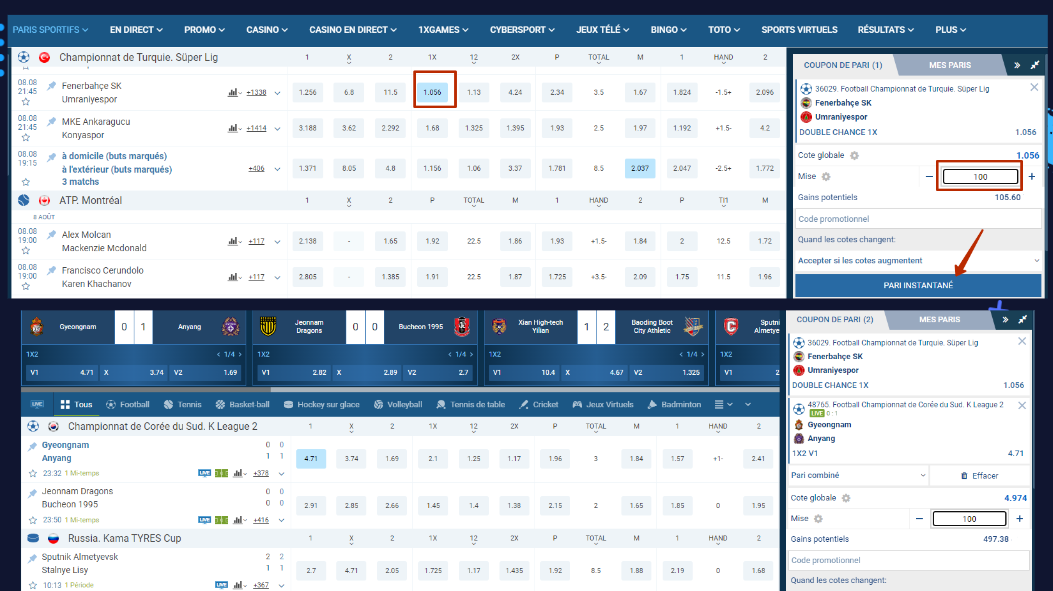This screenshot has width=1053, height=591.
Task: Open the PARIS SPORTIFS menu
Action: coord(50,30)
